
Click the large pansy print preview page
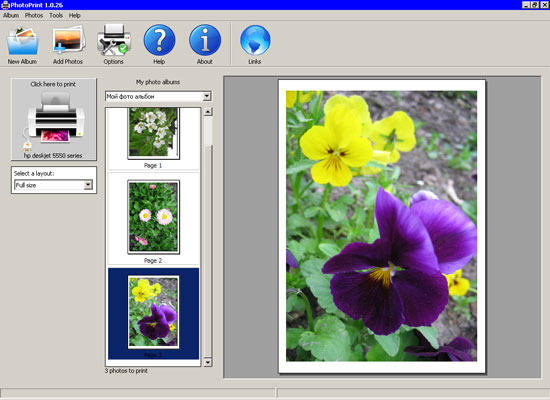click(x=382, y=226)
